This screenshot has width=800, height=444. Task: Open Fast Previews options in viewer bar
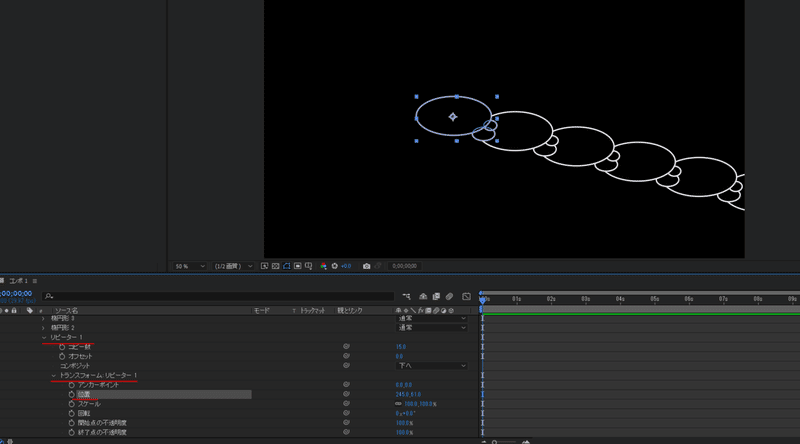click(x=264, y=266)
